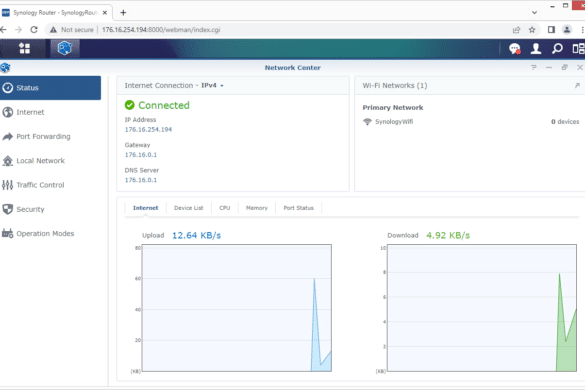585x390 pixels.
Task: Click the Internet globe icon in sidebar
Action: [7, 112]
